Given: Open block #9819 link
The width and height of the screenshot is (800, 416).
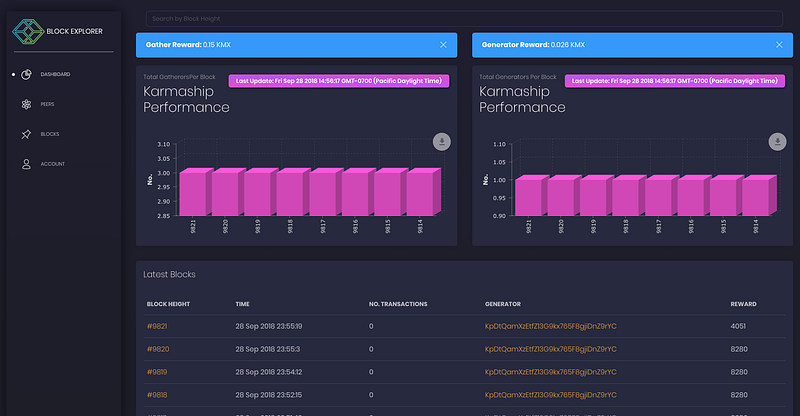Looking at the screenshot, I should [157, 372].
